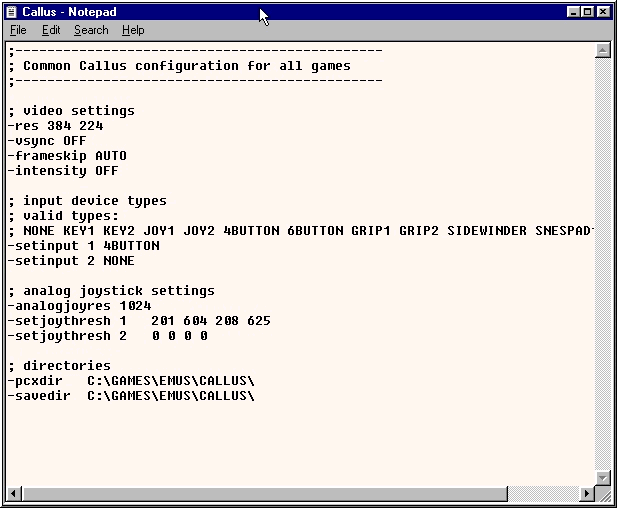Click the '-pcxdir' directory path line
The image size is (617, 508).
(131, 381)
